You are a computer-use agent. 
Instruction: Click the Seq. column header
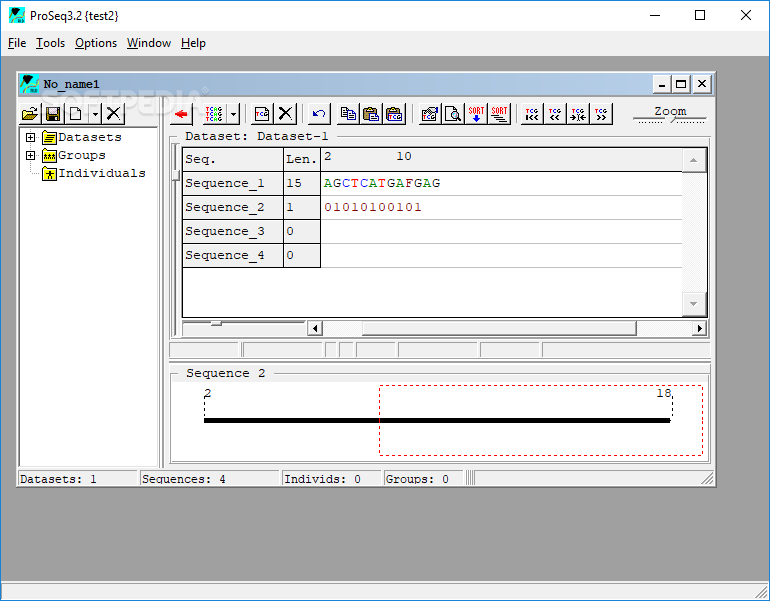pos(233,160)
